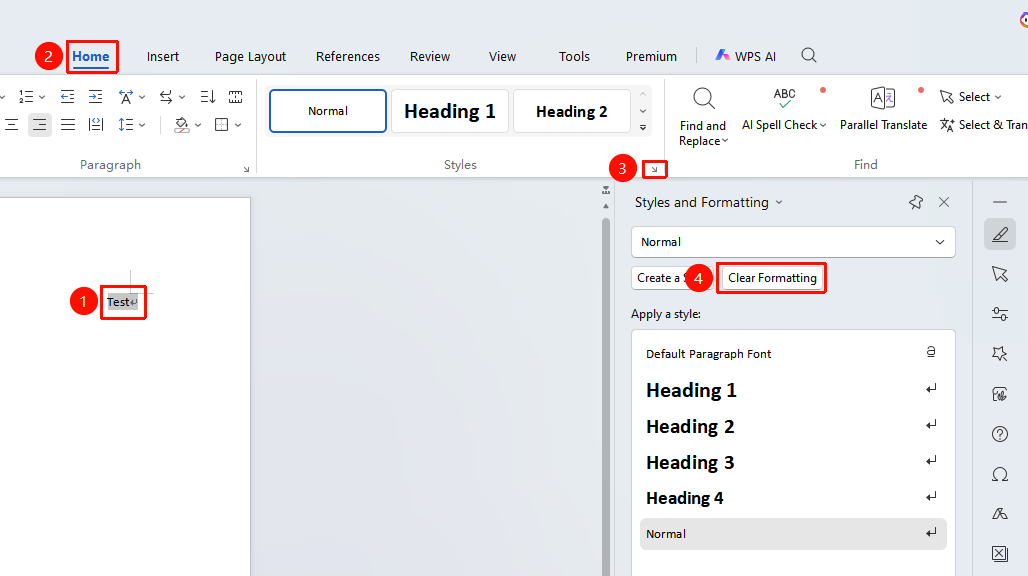
Task: Apply the Heading 1 gallery style
Action: (450, 111)
